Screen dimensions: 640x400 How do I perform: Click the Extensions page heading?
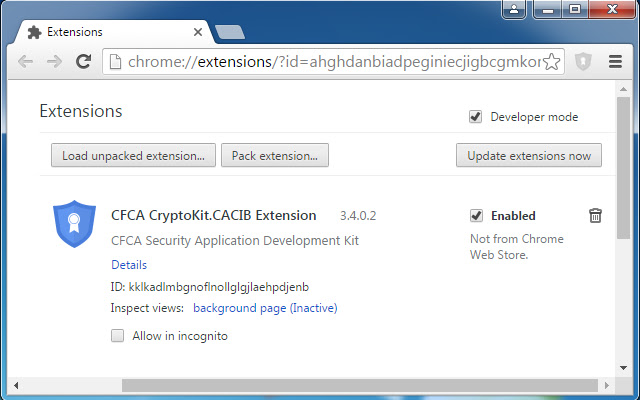[x=81, y=111]
